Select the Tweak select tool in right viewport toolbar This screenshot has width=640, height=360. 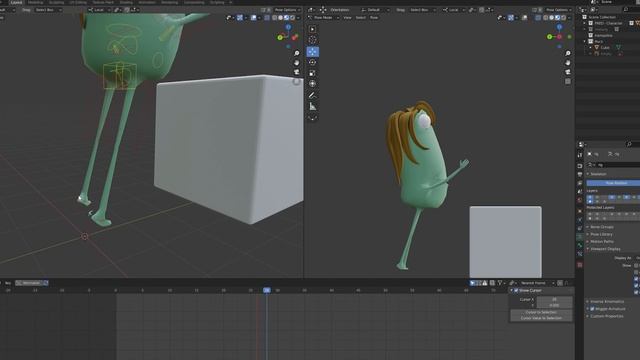(312, 29)
